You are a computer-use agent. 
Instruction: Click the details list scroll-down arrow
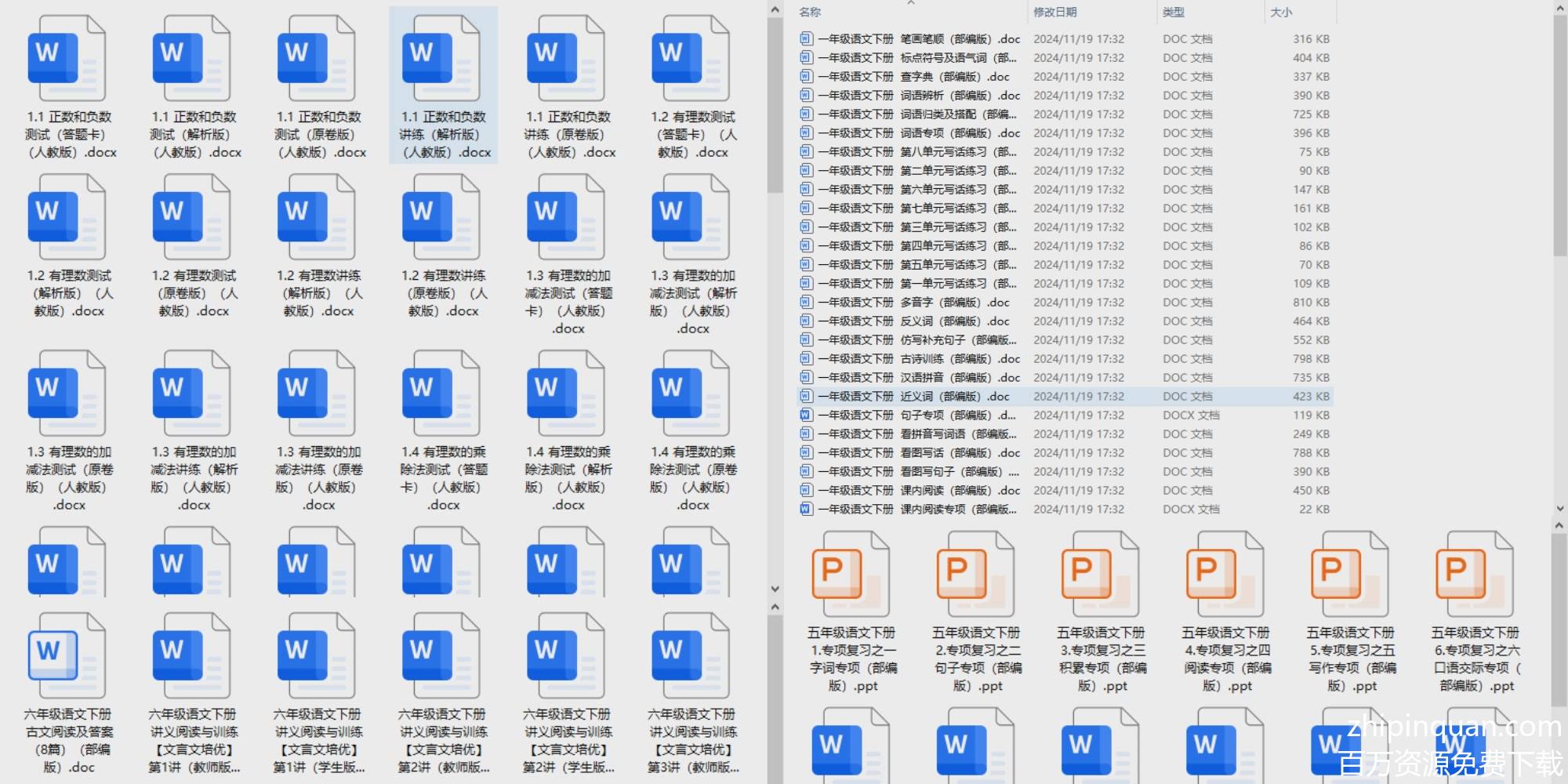pos(1559,508)
